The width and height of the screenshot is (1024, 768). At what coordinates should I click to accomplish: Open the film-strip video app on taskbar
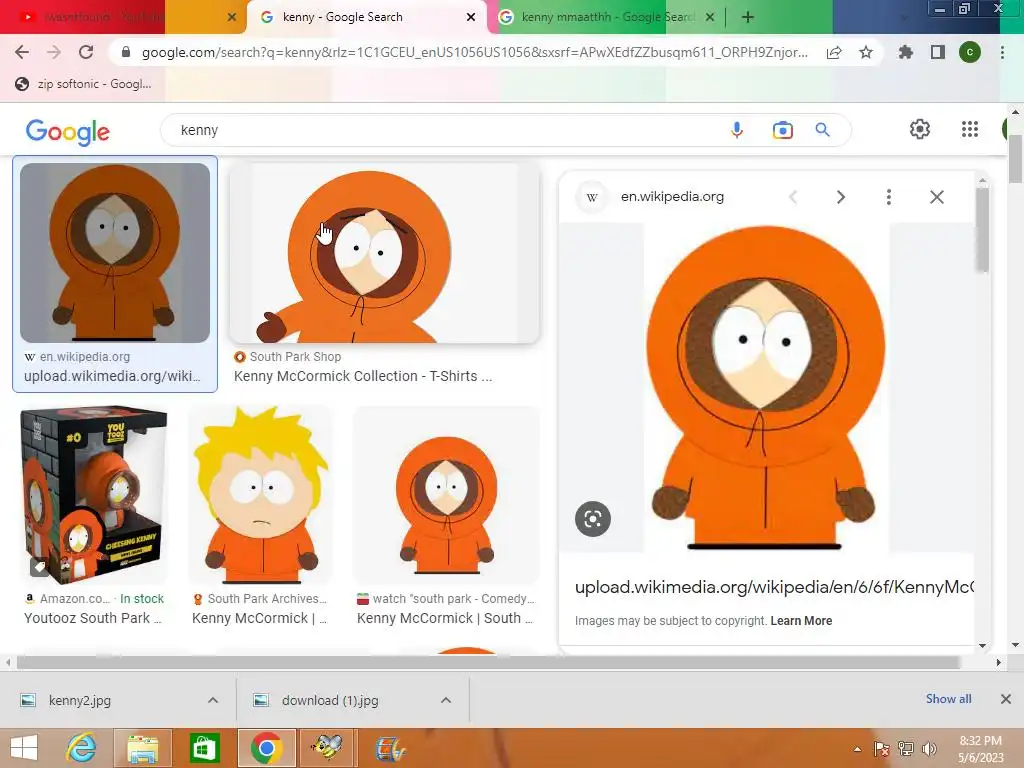(x=390, y=748)
